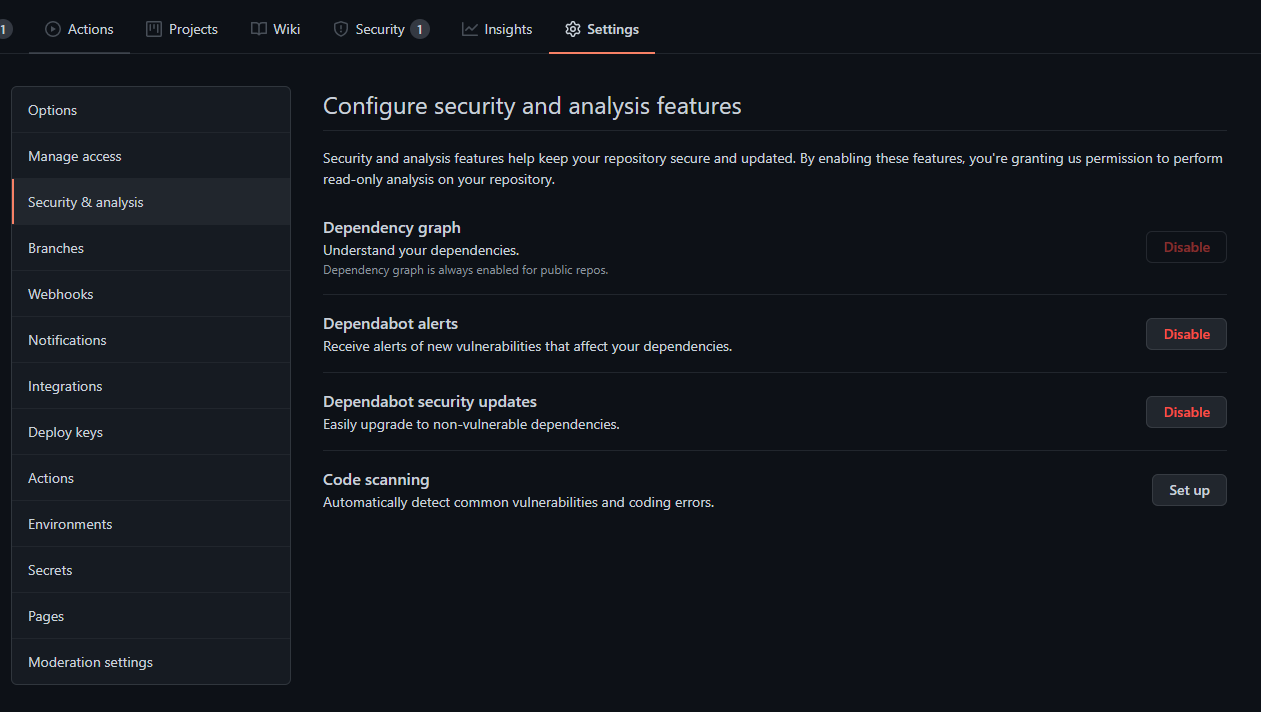Open Moderation settings

(90, 661)
